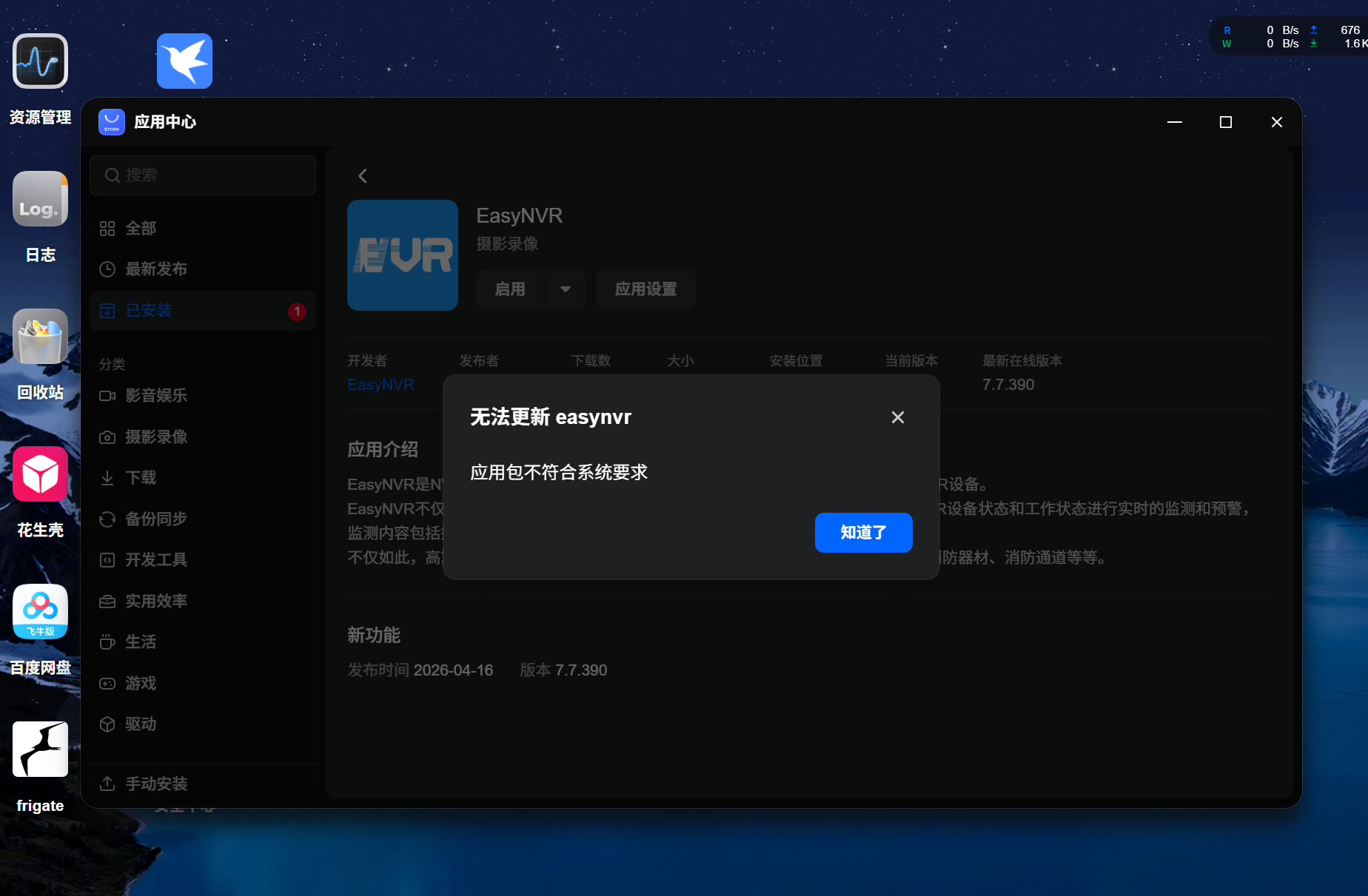Open 应用设置 for EasyNVR
Image resolution: width=1368 pixels, height=896 pixels.
click(646, 289)
